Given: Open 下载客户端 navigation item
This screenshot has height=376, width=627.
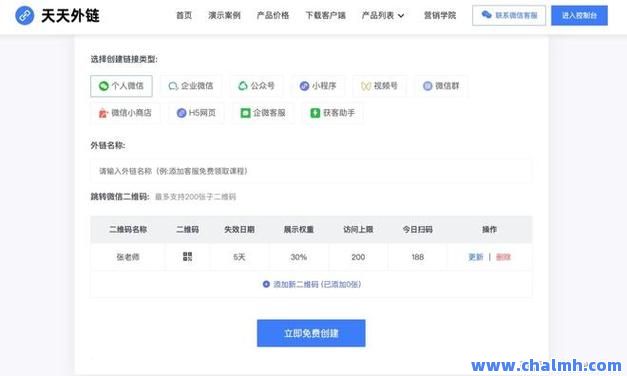Looking at the screenshot, I should [325, 16].
